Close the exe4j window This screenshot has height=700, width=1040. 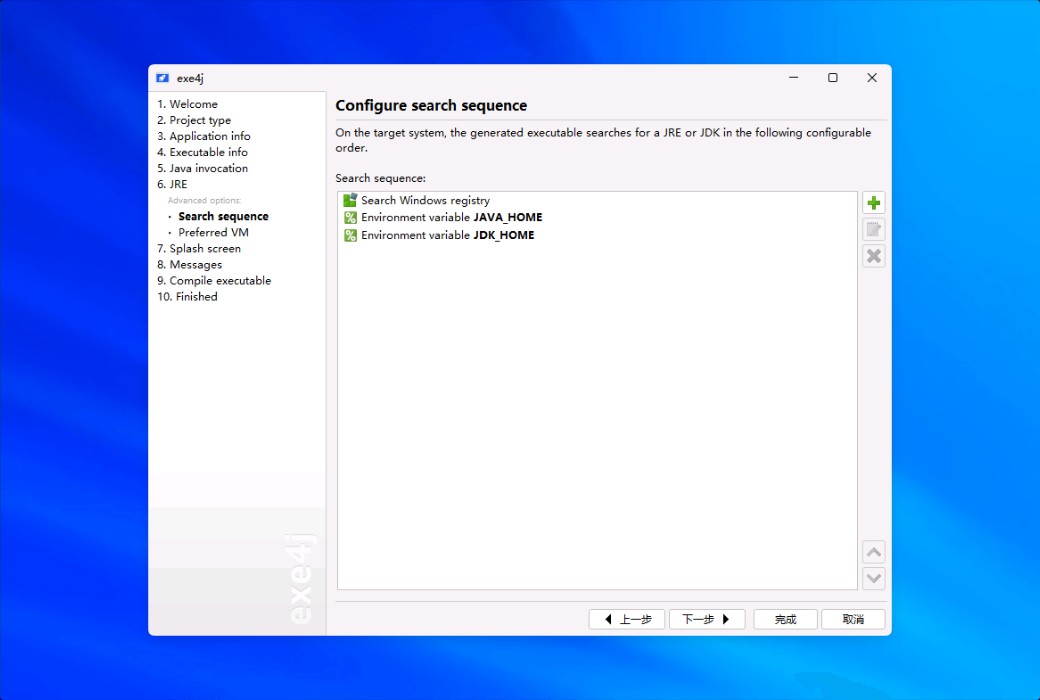(x=872, y=78)
